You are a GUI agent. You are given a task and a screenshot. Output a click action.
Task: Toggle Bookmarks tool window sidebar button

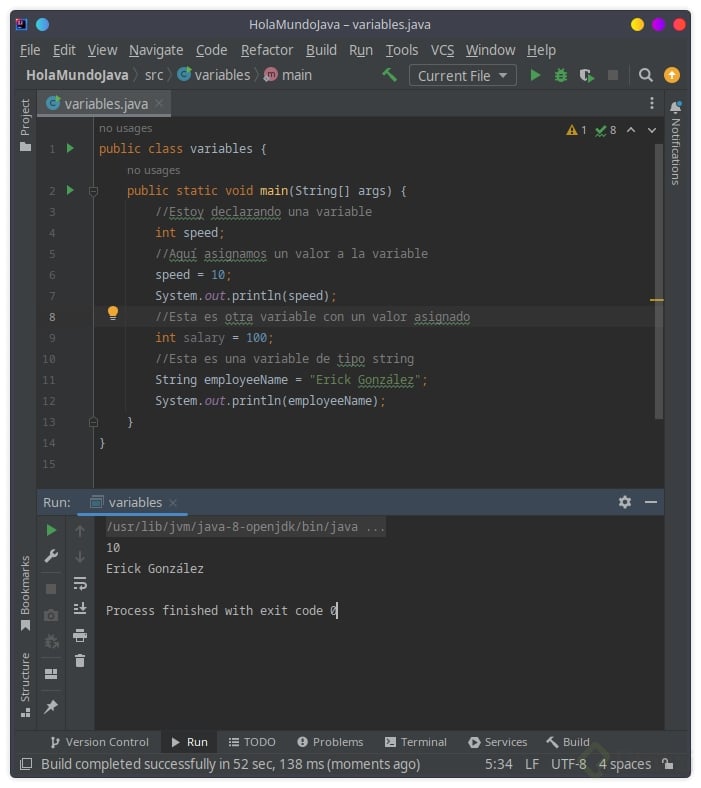pos(25,593)
